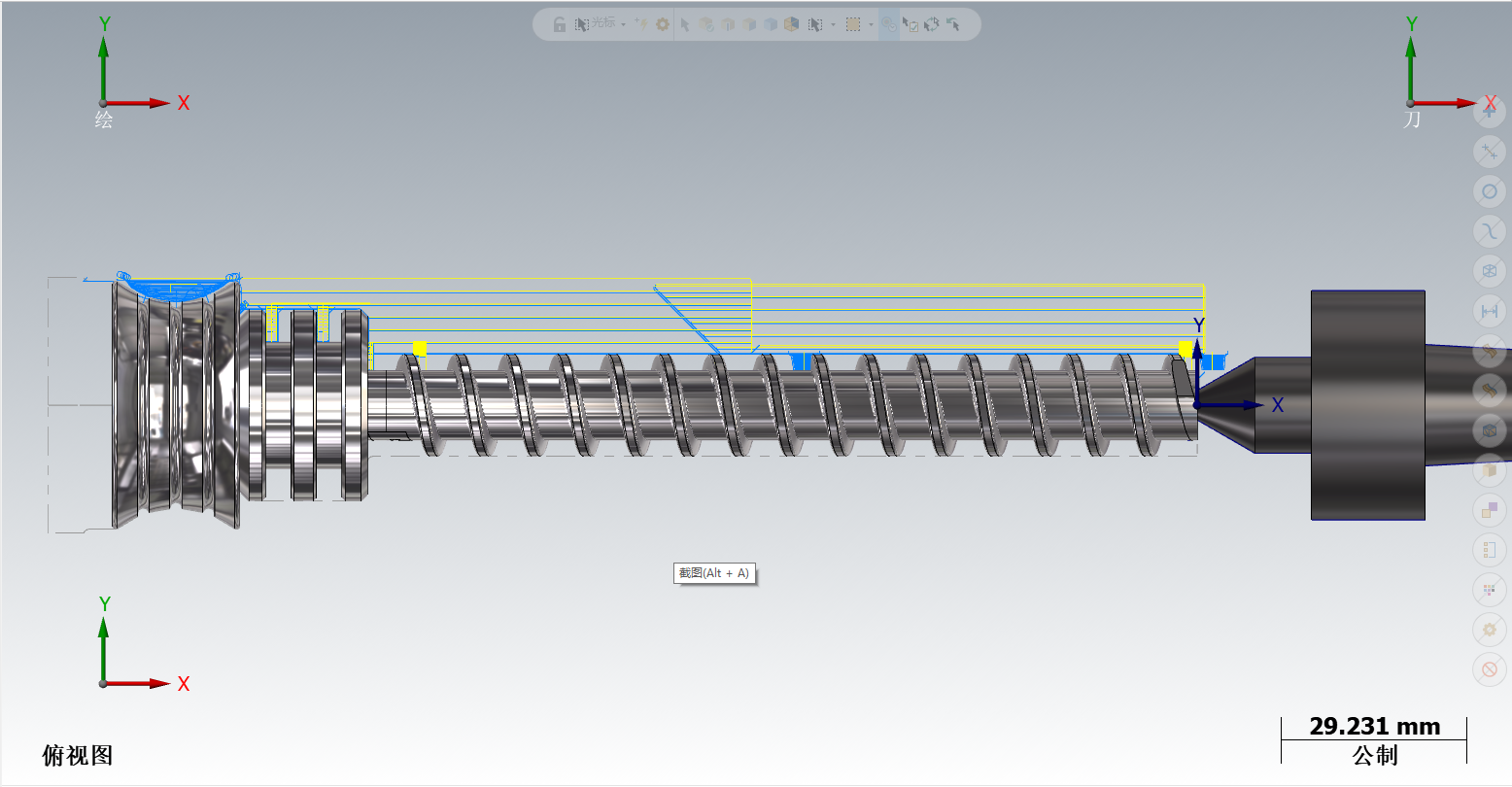
Task: Click the 截图(Alt + A) tooltip
Action: [714, 573]
